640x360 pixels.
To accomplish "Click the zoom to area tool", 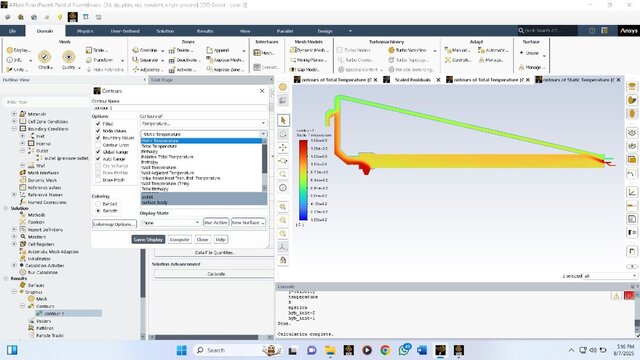I will [283, 161].
